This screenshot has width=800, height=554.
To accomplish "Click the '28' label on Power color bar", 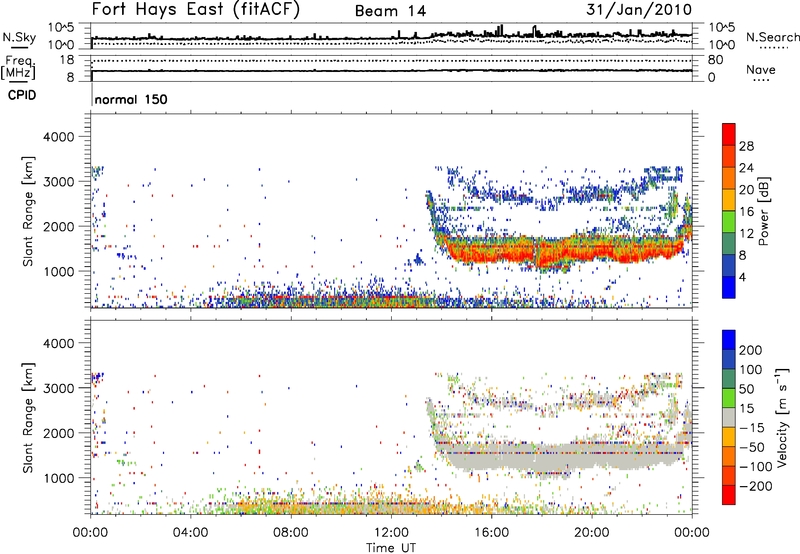I will (x=746, y=146).
